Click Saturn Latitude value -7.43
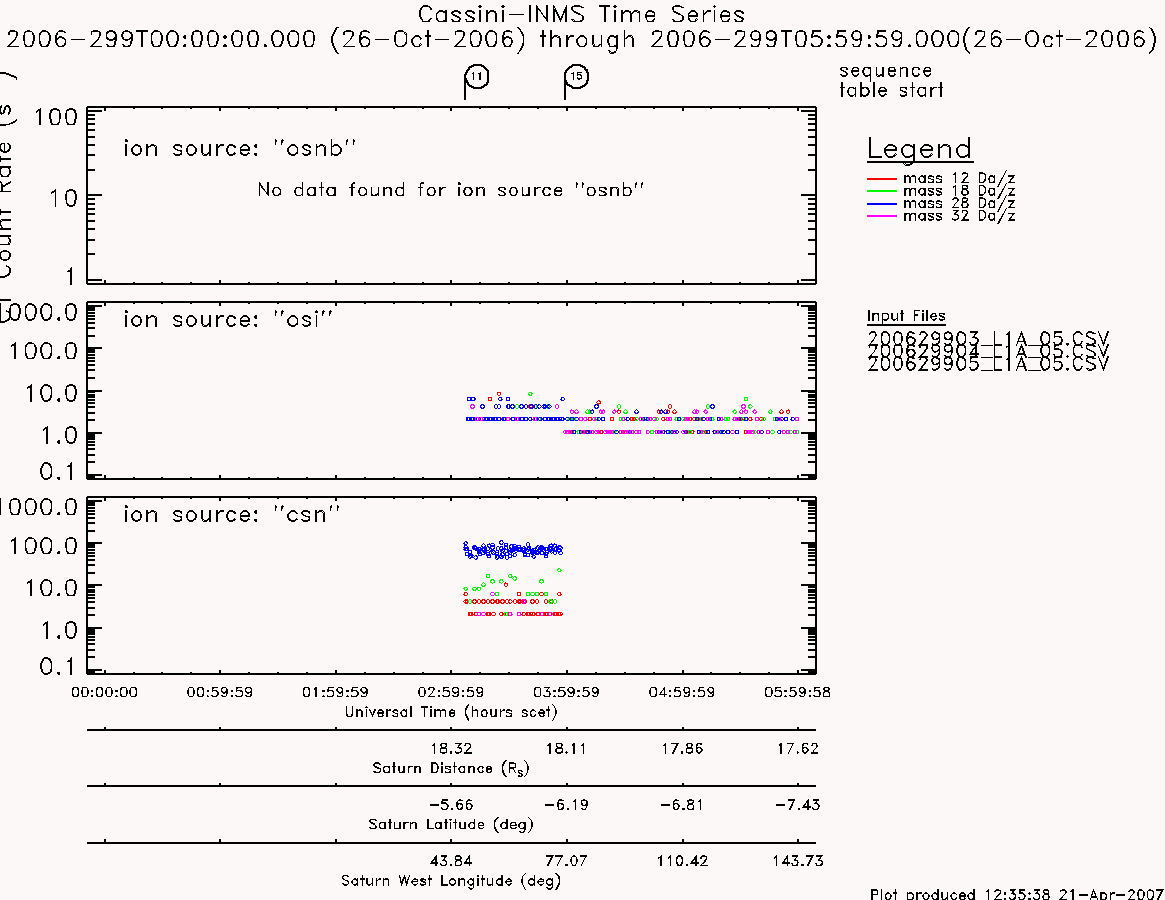The height and width of the screenshot is (900, 1165). [797, 805]
